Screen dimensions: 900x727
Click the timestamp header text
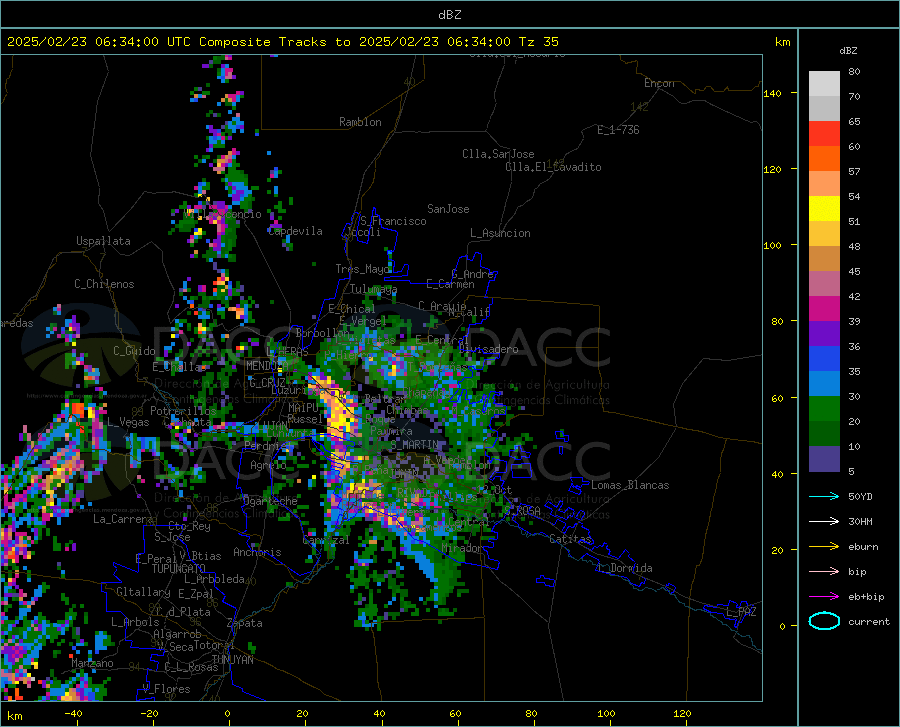282,42
